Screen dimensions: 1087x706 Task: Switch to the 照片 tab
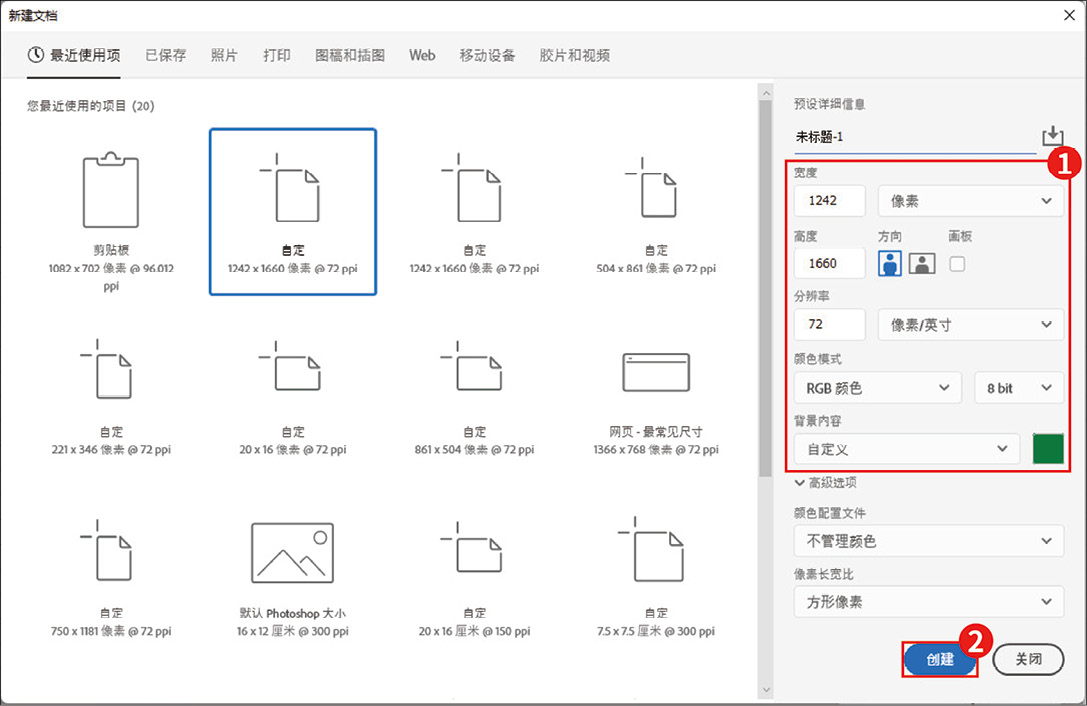(x=224, y=56)
